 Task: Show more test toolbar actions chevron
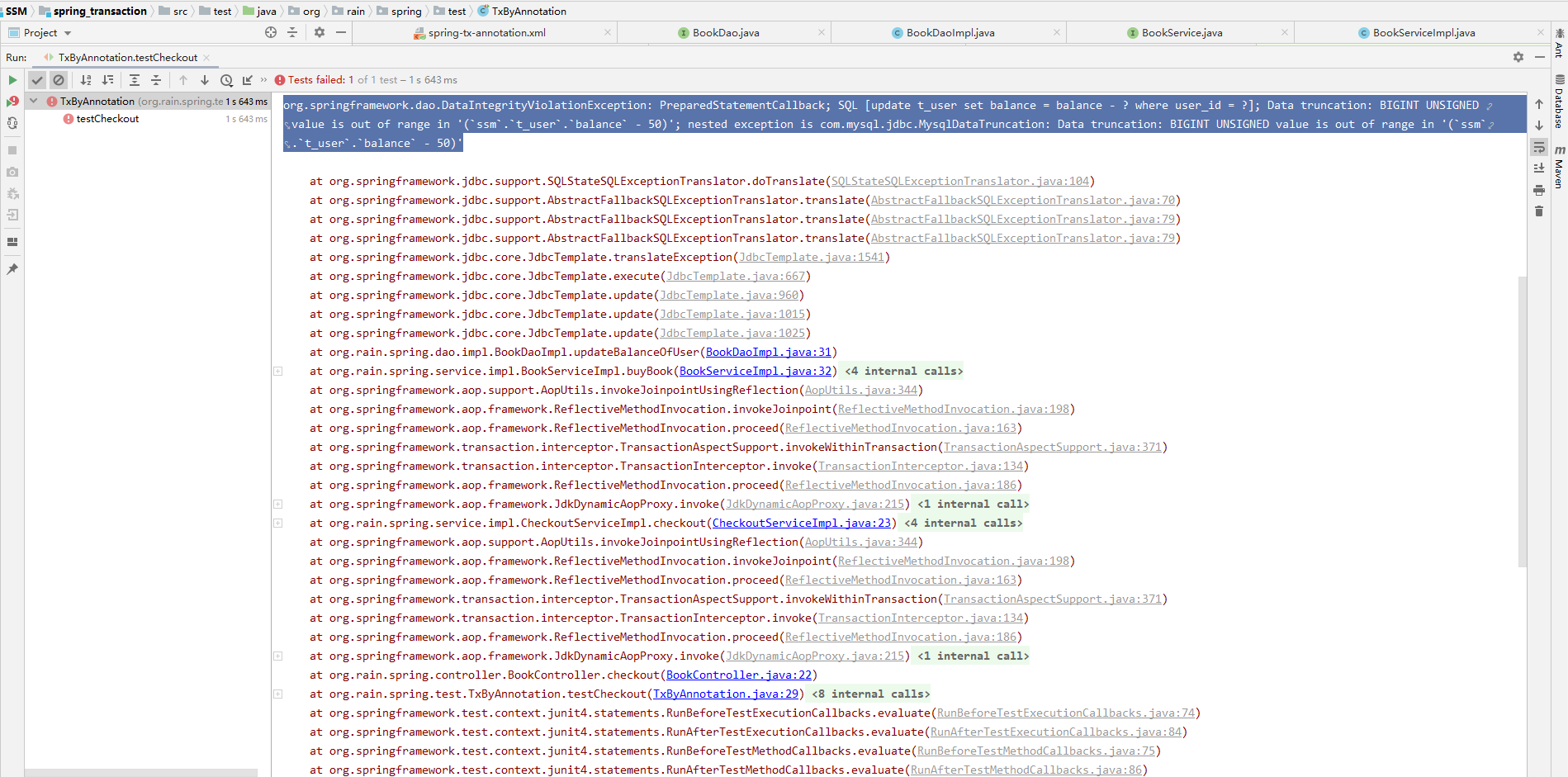[x=263, y=80]
